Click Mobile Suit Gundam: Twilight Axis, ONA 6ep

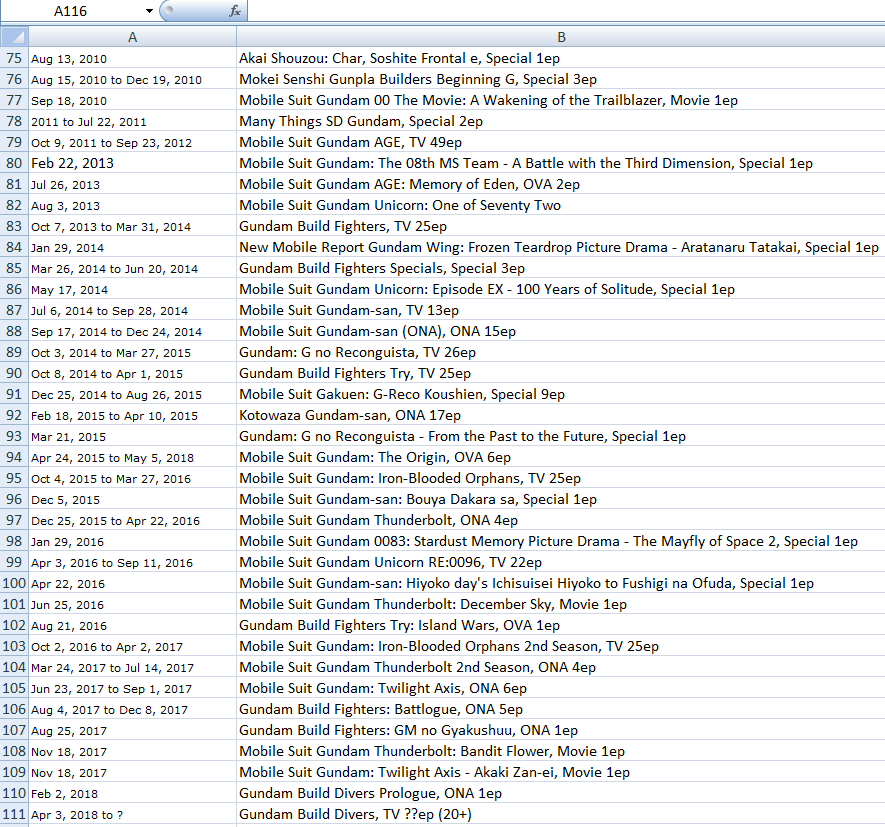tap(383, 688)
